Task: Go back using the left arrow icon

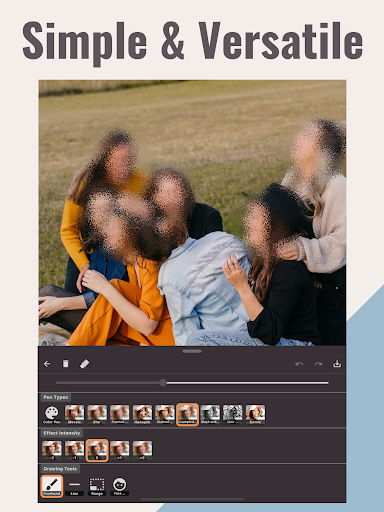Action: point(47,364)
